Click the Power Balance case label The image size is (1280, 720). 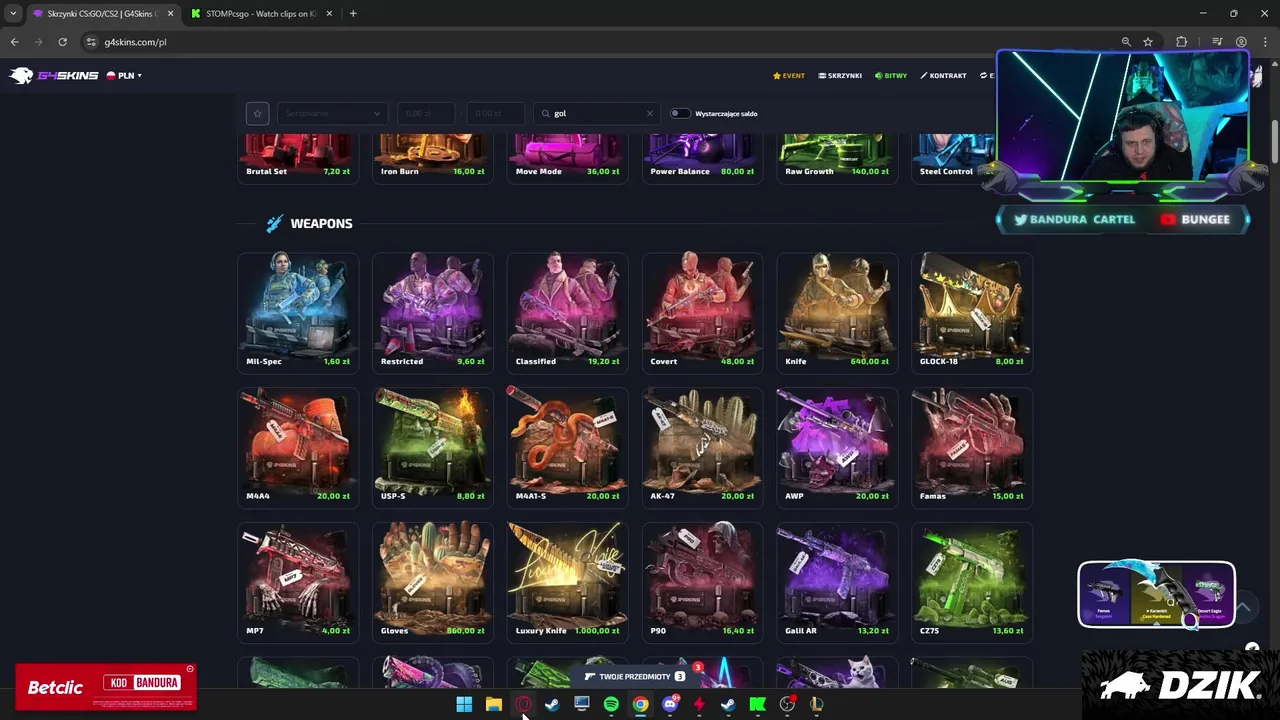click(x=680, y=171)
